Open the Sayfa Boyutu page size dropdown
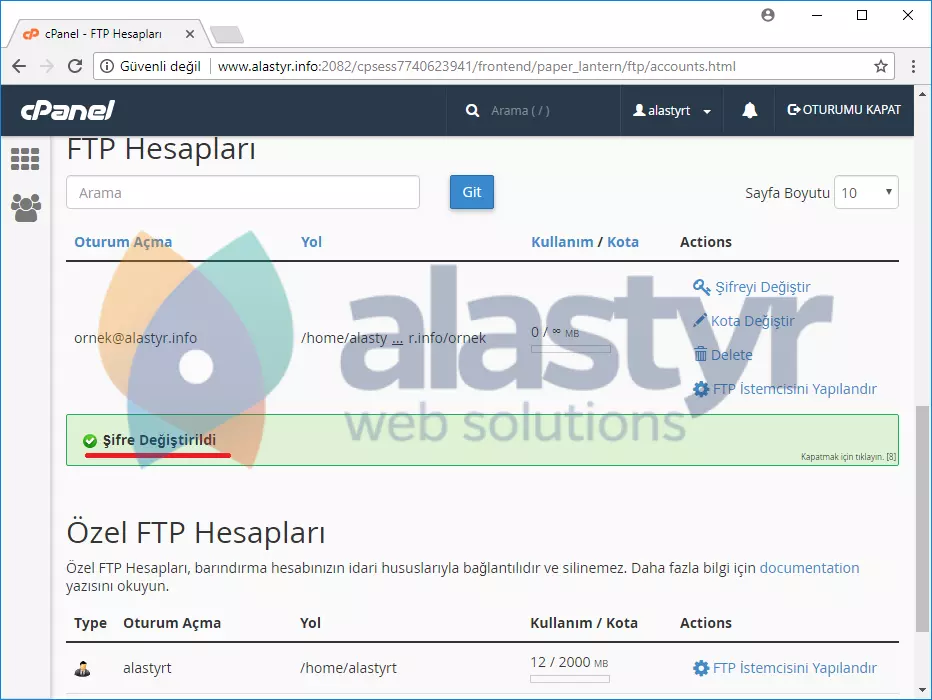Viewport: 932px width, 700px height. 866,193
